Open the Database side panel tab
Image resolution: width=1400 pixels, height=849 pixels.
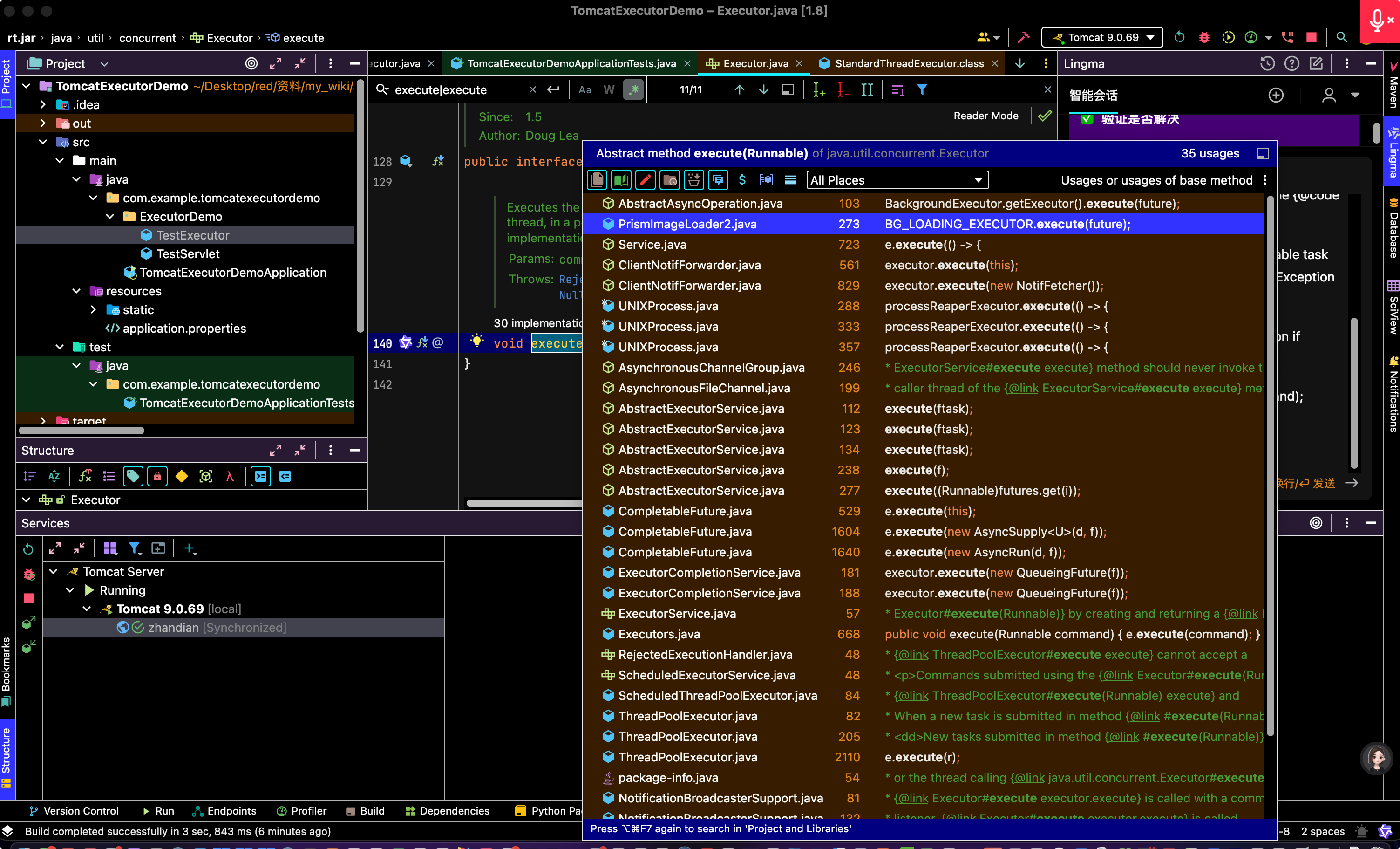pyautogui.click(x=1393, y=227)
